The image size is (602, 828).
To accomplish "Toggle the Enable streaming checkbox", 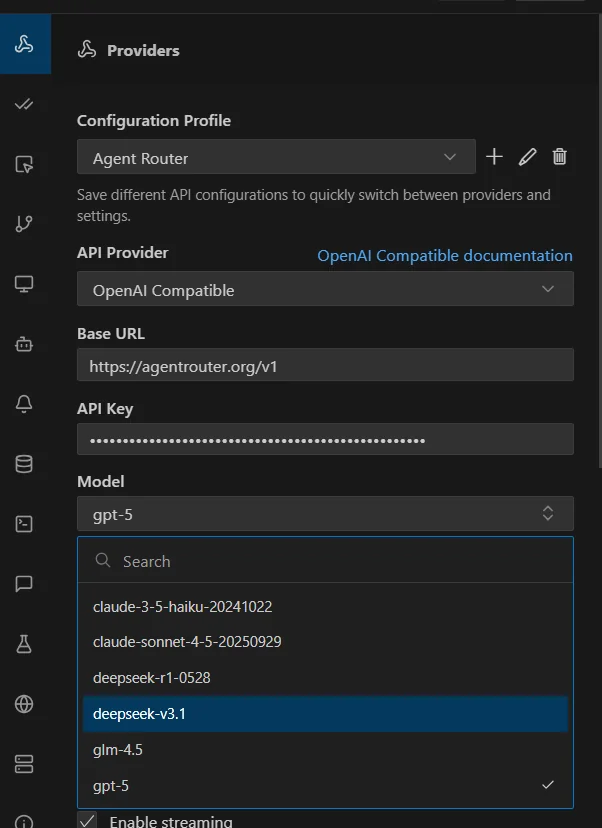I will (x=88, y=821).
